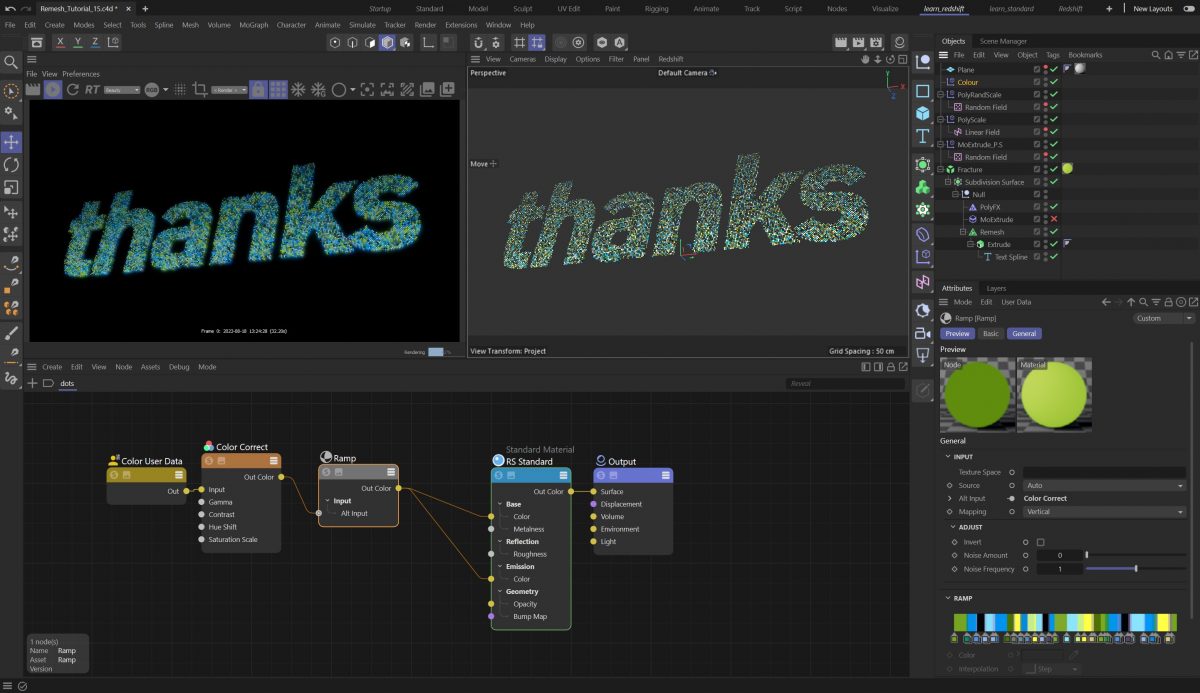This screenshot has width=1200, height=693.
Task: Click the search magnifier at top left
Action: tap(11, 62)
